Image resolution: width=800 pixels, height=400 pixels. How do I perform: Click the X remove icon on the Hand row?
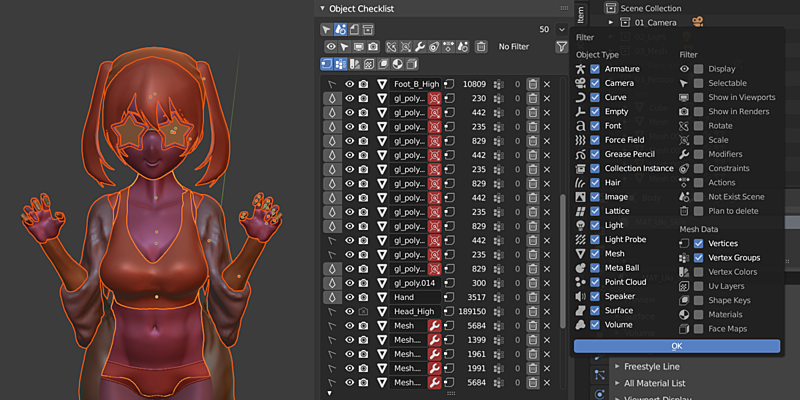pos(547,297)
